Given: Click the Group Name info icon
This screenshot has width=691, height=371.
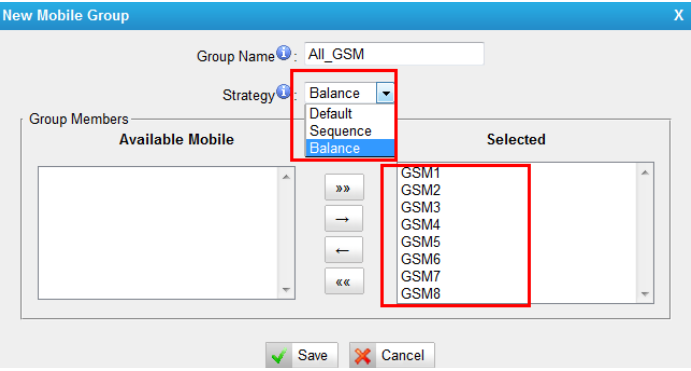Looking at the screenshot, I should coord(283,53).
